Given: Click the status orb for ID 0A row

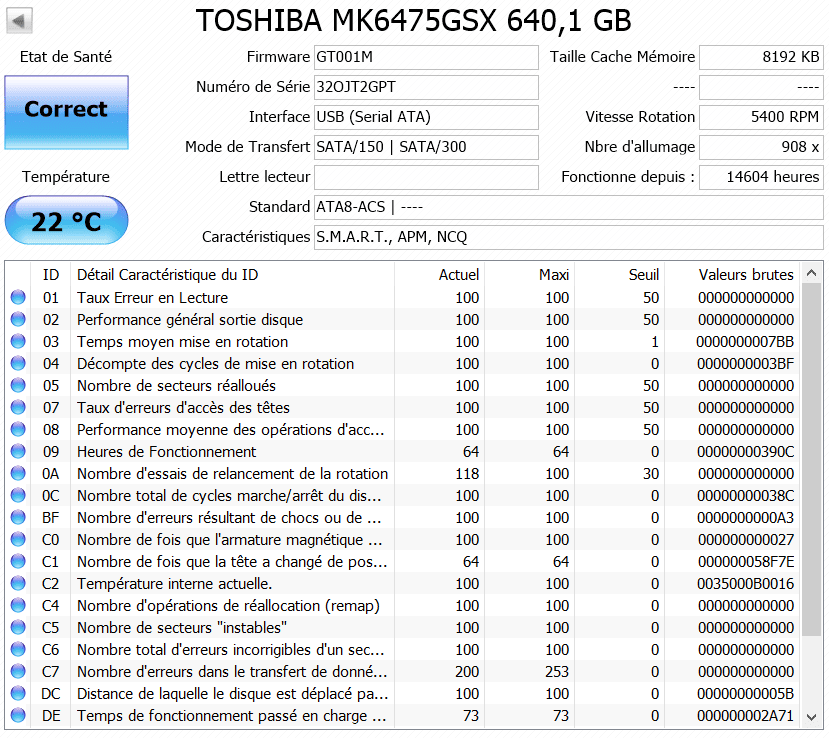Looking at the screenshot, I should 18,473.
